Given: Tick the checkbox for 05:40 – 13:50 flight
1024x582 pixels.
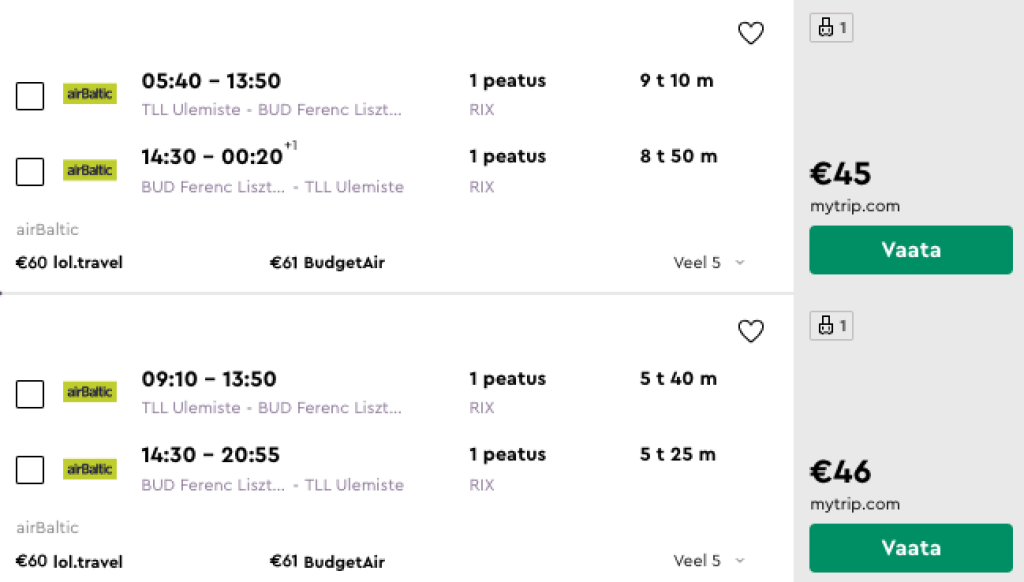Looking at the screenshot, I should tap(30, 96).
